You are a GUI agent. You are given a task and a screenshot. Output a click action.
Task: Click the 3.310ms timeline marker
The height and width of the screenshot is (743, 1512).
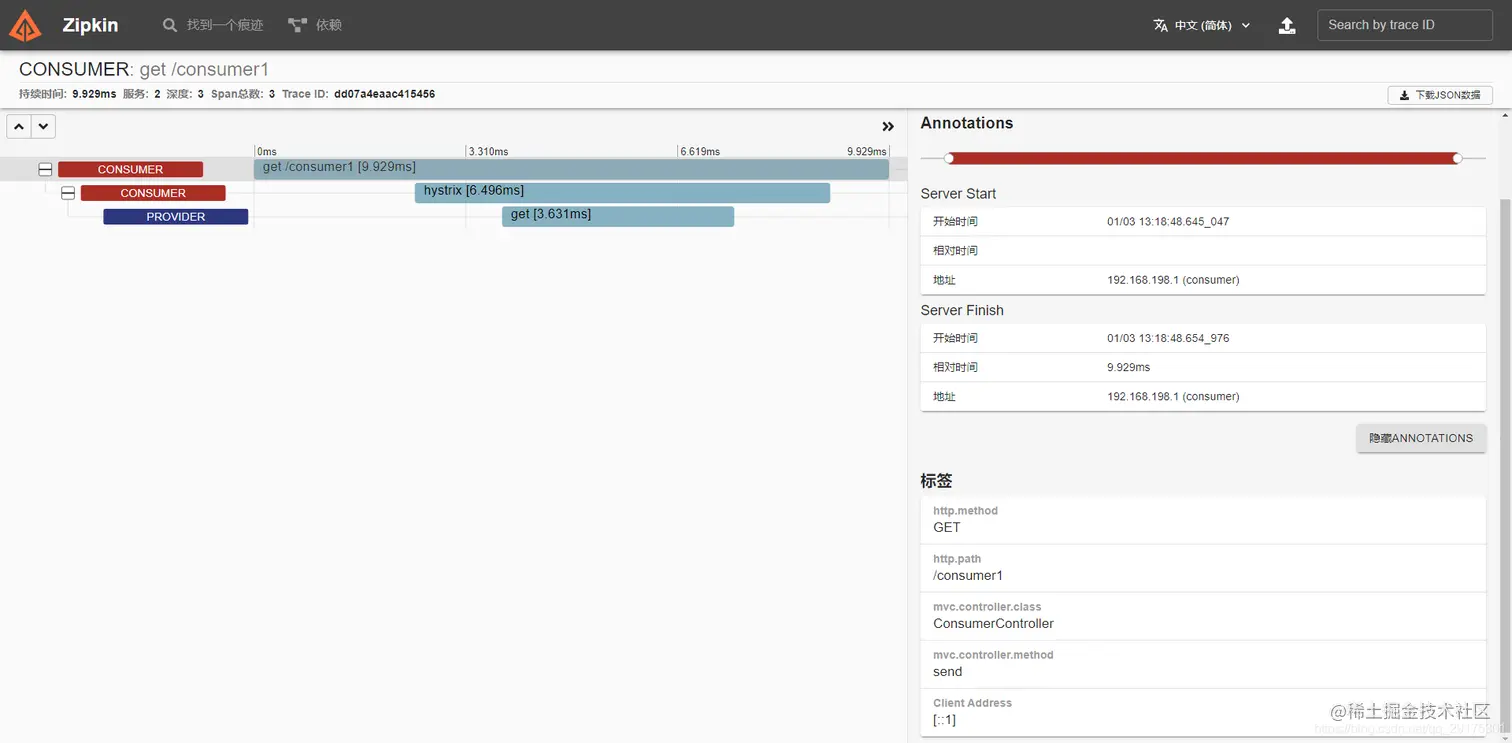tap(488, 152)
